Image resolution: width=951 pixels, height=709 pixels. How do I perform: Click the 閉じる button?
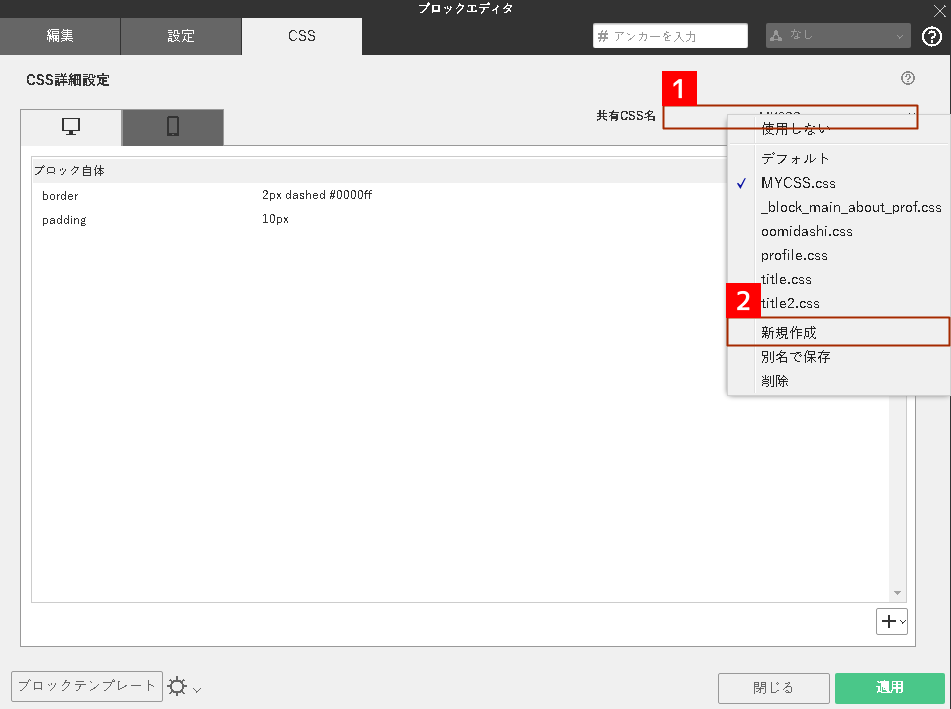(x=773, y=688)
